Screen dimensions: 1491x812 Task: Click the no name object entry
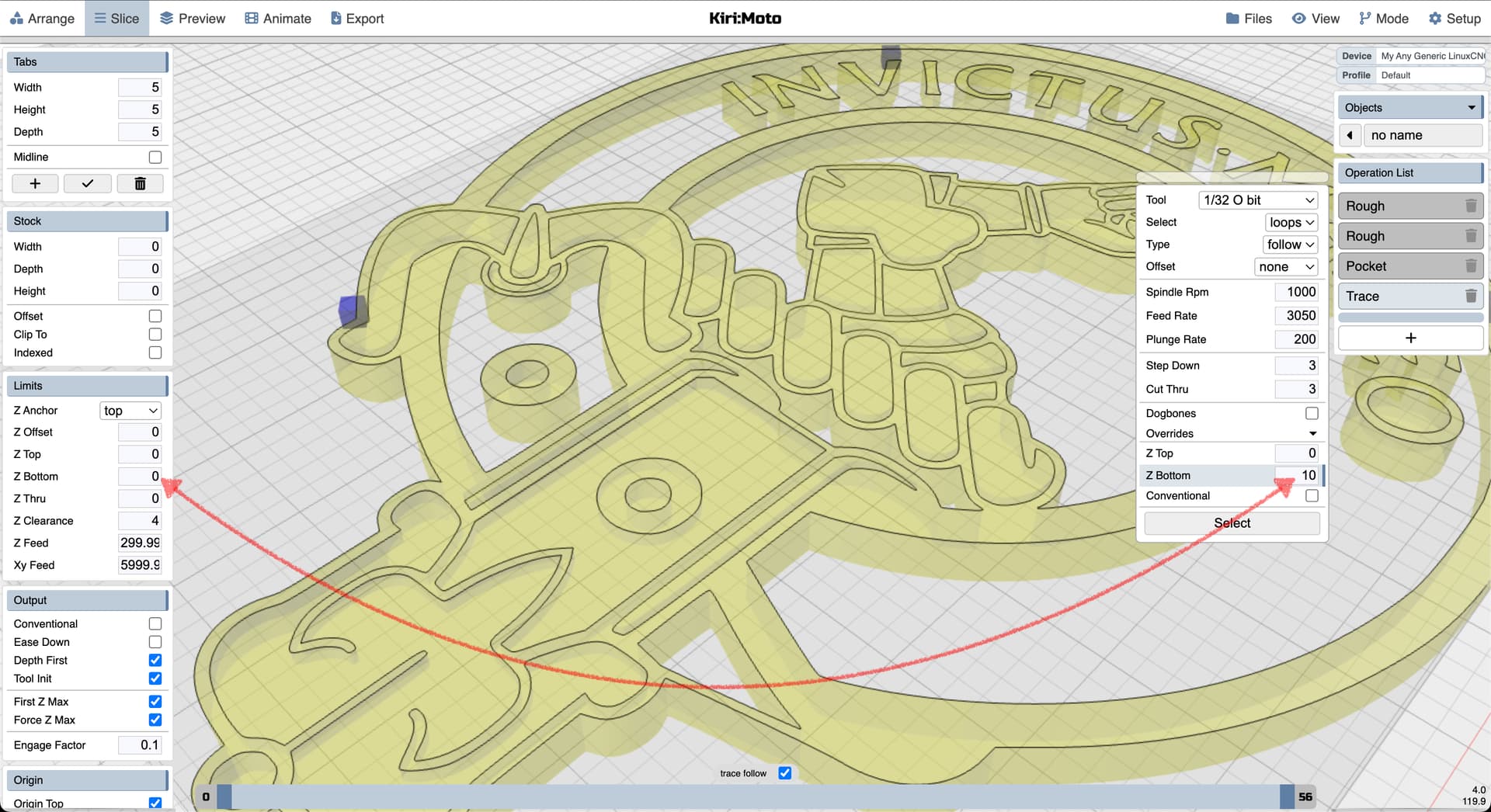pos(1423,135)
